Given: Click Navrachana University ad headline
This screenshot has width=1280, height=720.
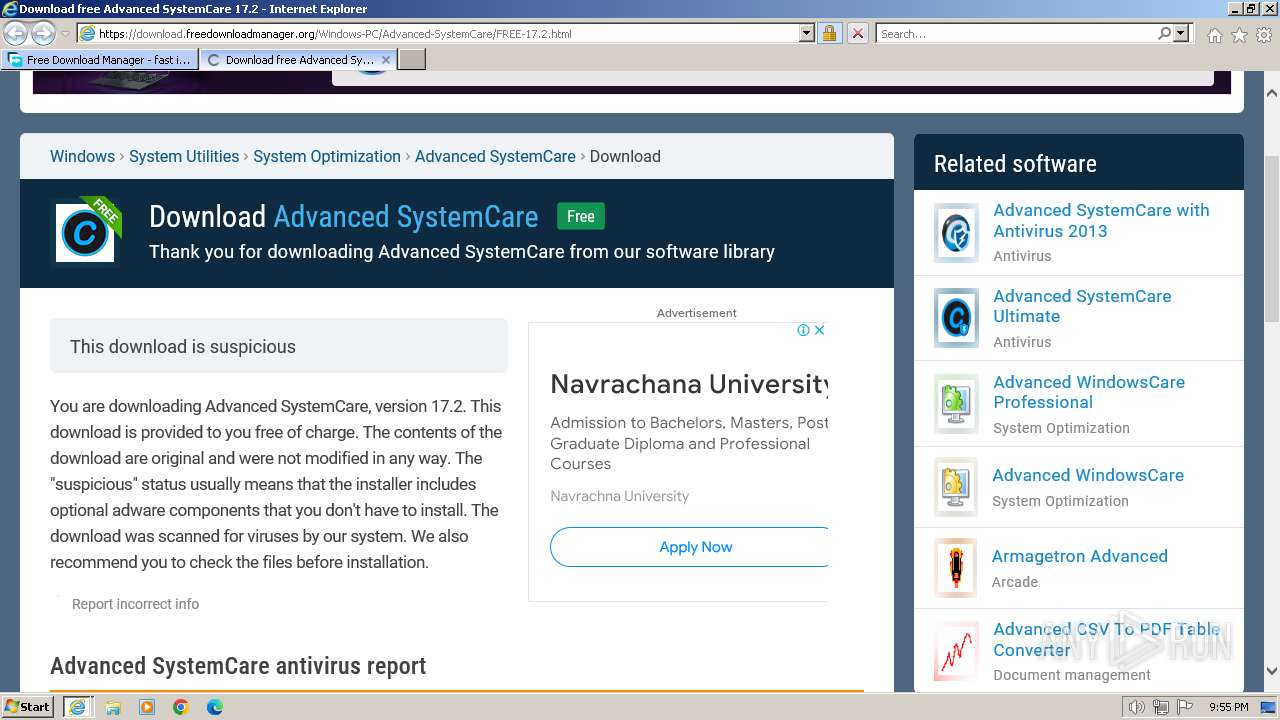Looking at the screenshot, I should click(x=689, y=384).
